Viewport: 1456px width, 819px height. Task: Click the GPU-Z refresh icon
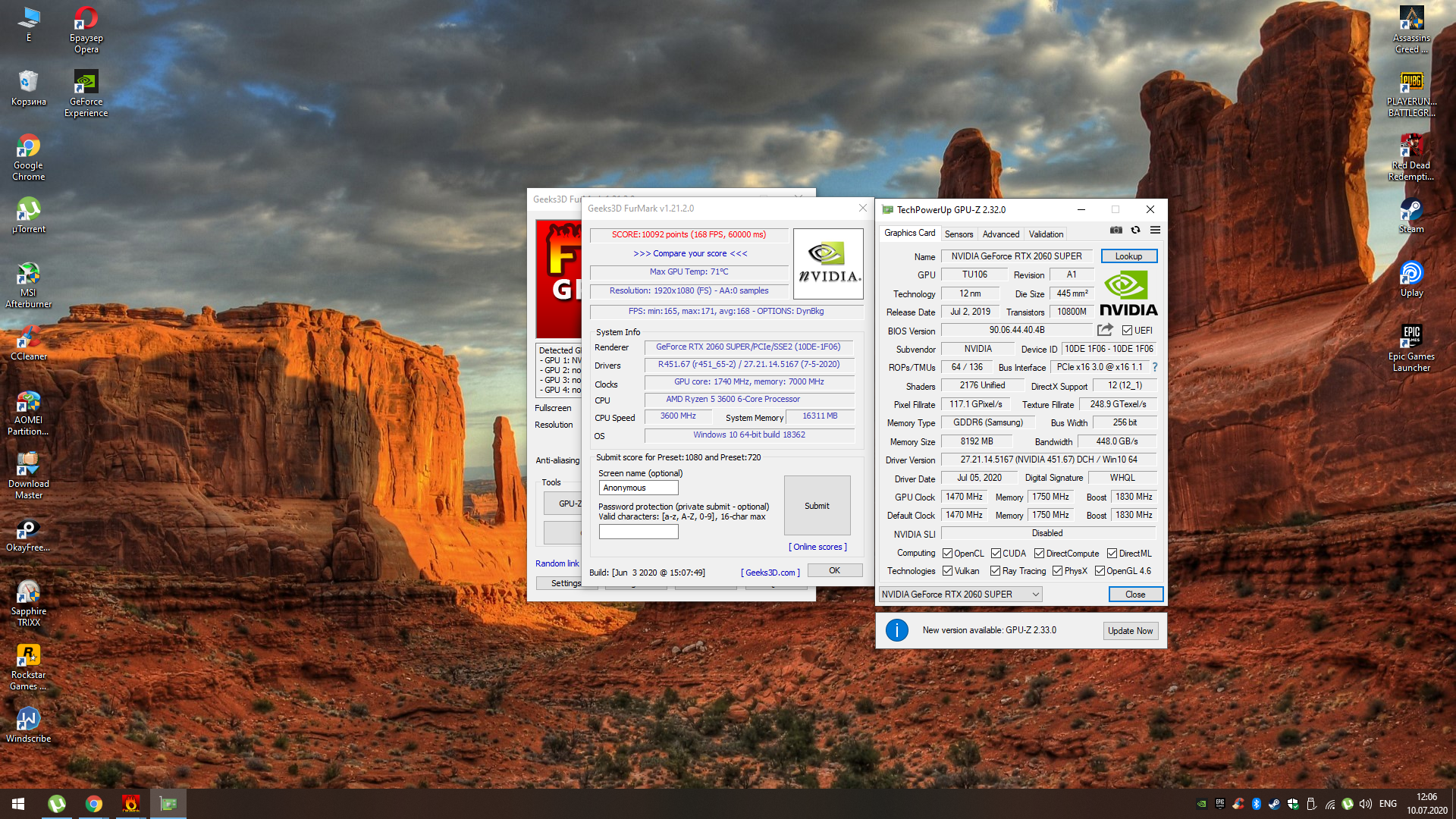pos(1135,230)
